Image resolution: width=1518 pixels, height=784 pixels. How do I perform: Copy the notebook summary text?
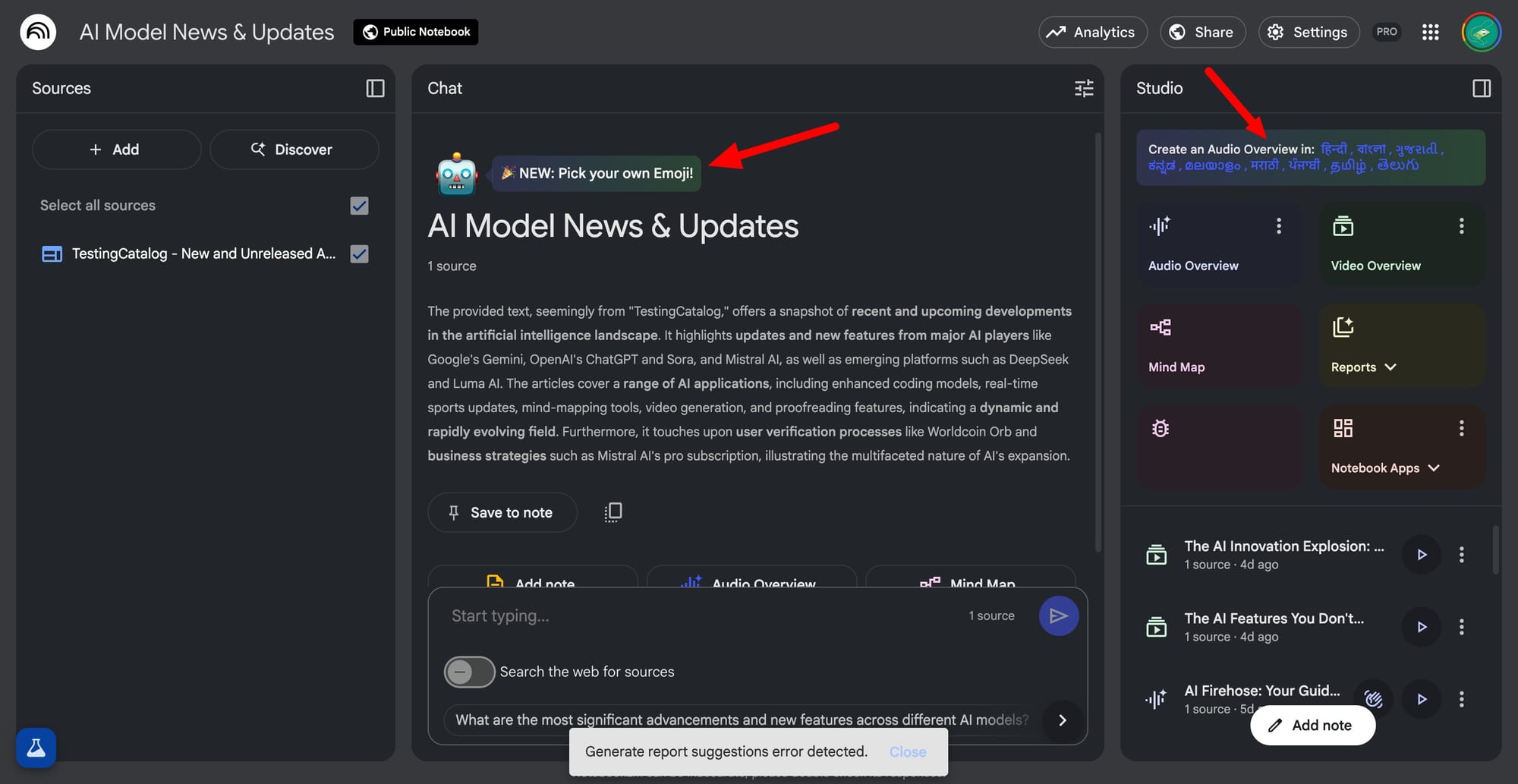(x=613, y=512)
